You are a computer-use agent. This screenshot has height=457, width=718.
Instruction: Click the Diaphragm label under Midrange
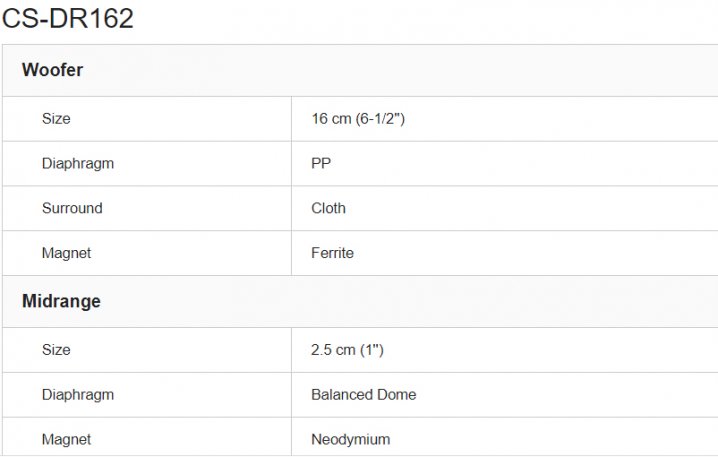click(x=77, y=395)
